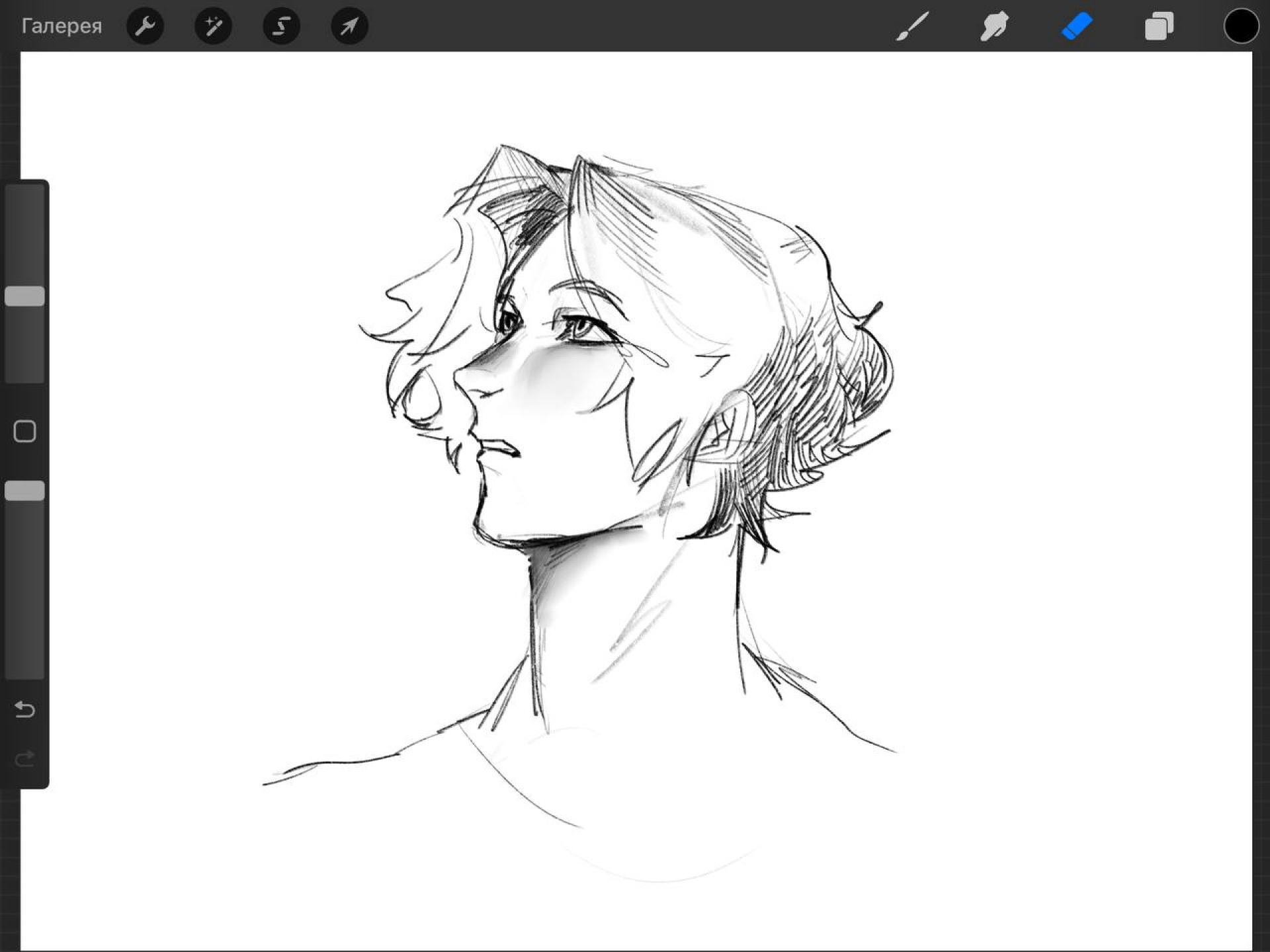Tap the blue Eraser tool
The height and width of the screenshot is (952, 1270).
point(1076,26)
